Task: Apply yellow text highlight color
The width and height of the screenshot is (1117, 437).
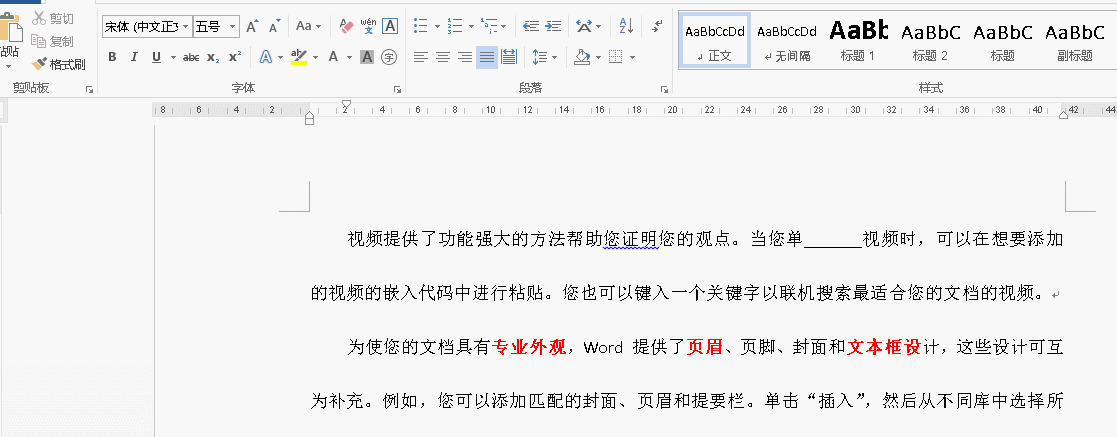Action: point(299,57)
